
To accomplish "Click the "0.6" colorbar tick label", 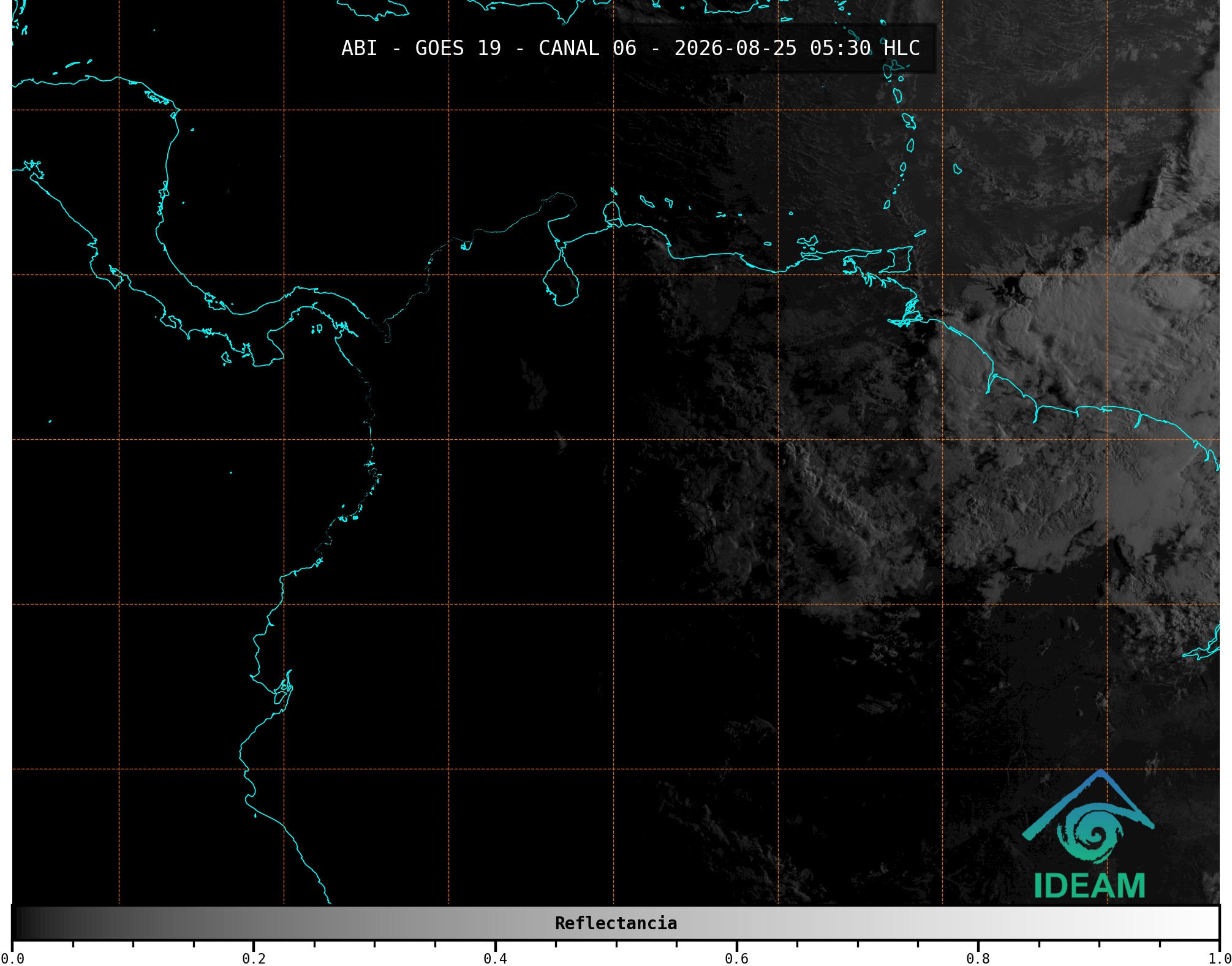I will coord(736,959).
